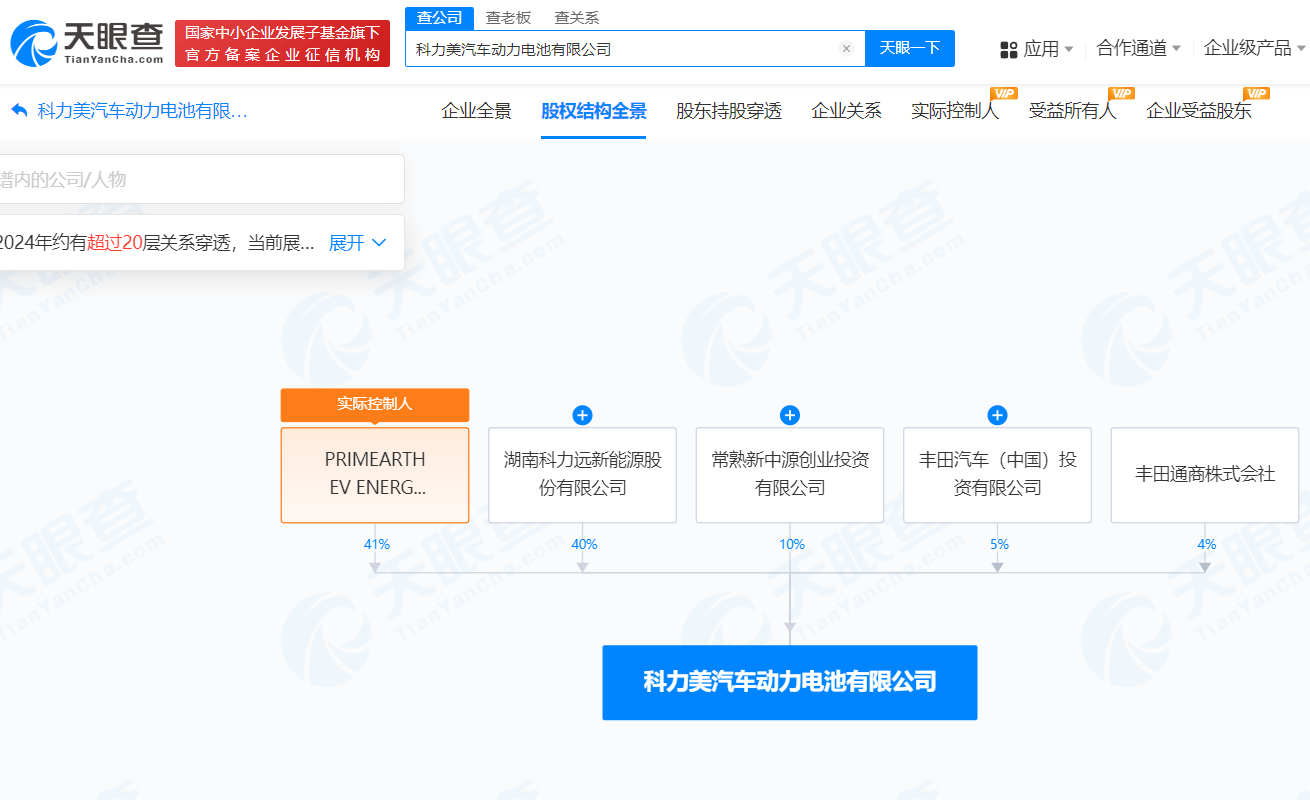Clear the search box with the X icon
The width and height of the screenshot is (1310, 800).
tap(846, 49)
